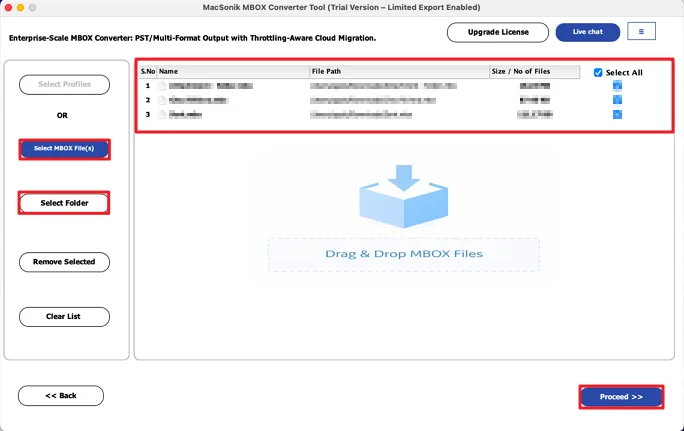The image size is (684, 431).
Task: Toggle the Select All checkbox
Action: [x=598, y=72]
